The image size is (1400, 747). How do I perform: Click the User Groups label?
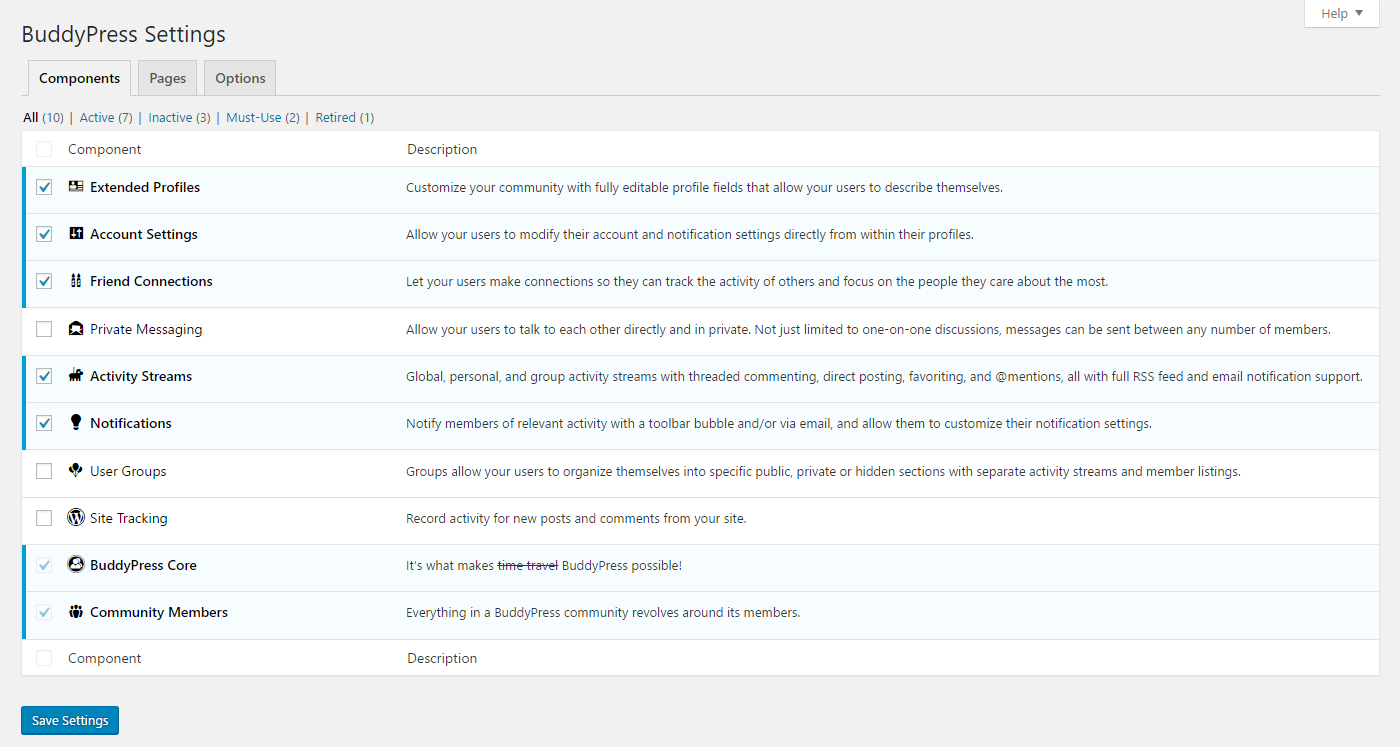tap(128, 471)
